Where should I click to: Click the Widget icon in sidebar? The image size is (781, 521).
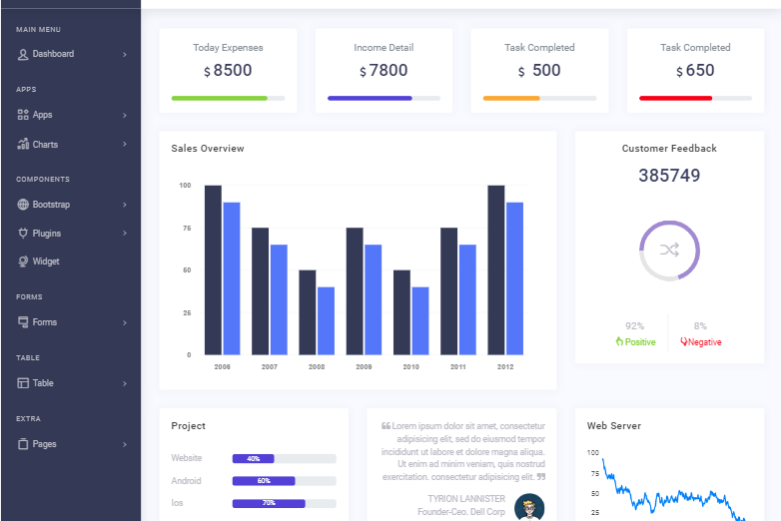point(23,262)
